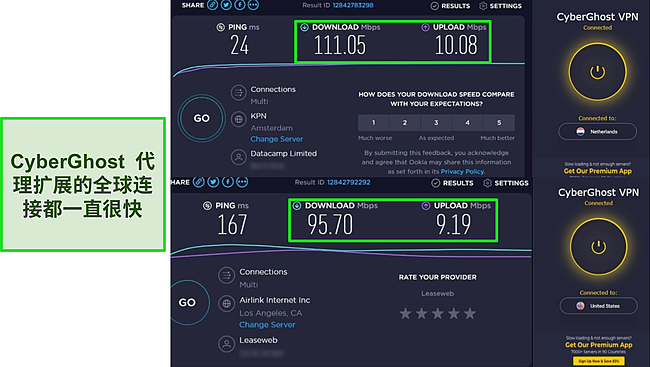The height and width of the screenshot is (367, 650).
Task: Open result ID 12842783298 link
Action: (x=353, y=5)
